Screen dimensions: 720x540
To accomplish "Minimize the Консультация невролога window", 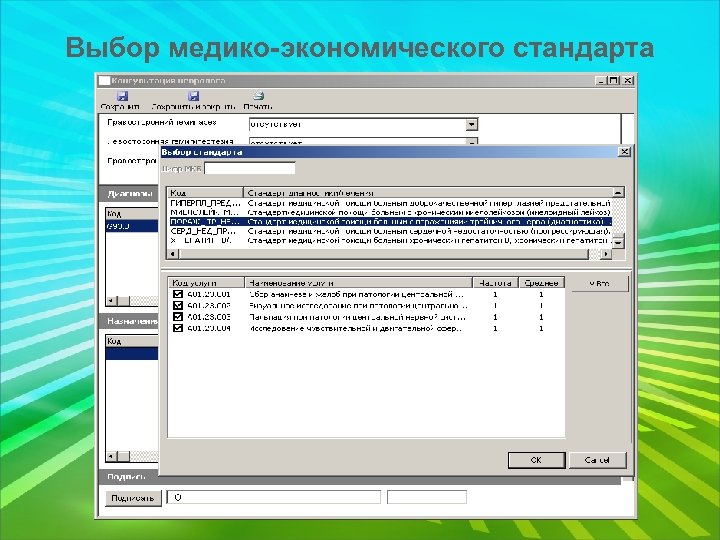I will tap(602, 80).
